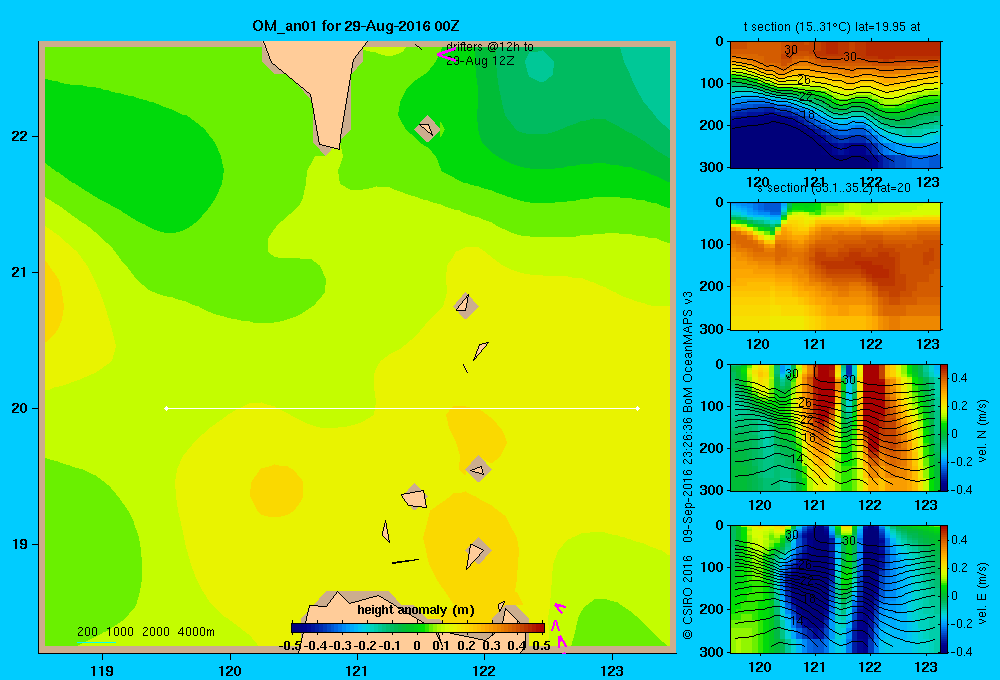Click longitude label '121' under the main map
This screenshot has width=1000, height=680.
tap(357, 670)
